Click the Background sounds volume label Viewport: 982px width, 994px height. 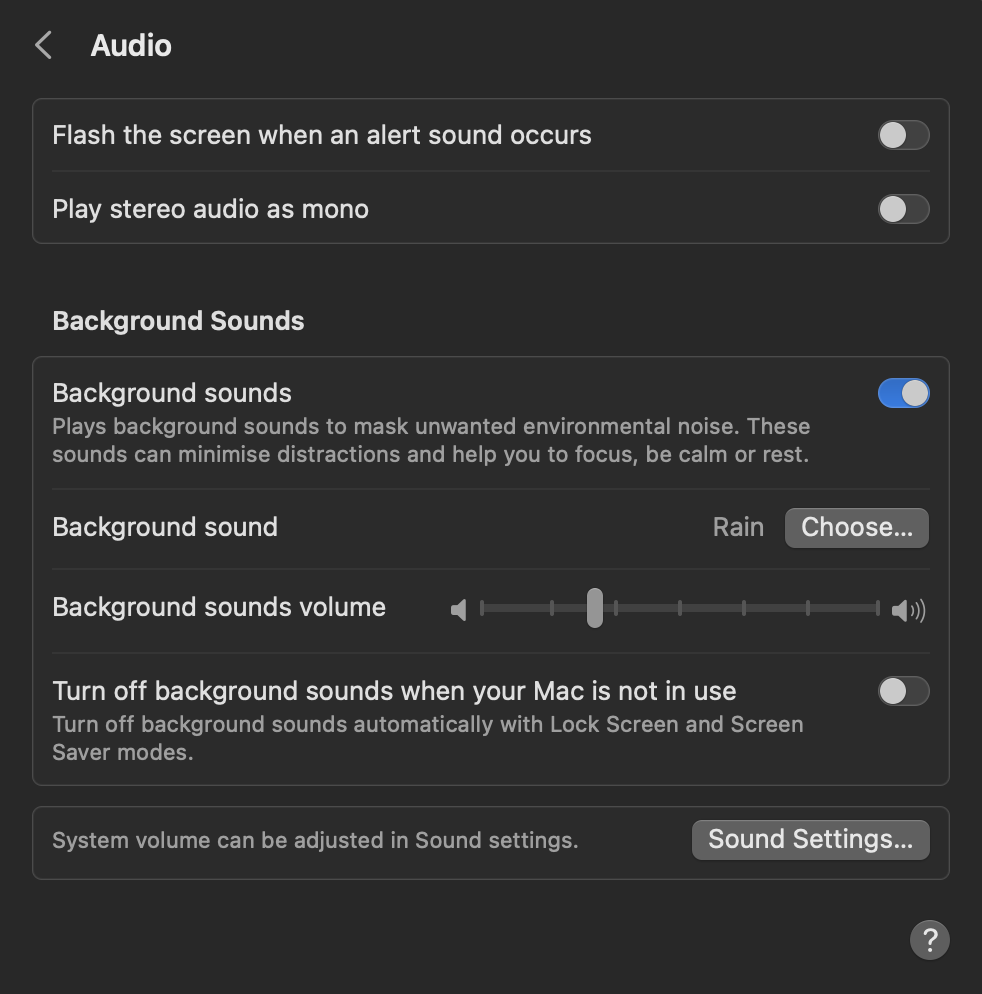pos(219,607)
